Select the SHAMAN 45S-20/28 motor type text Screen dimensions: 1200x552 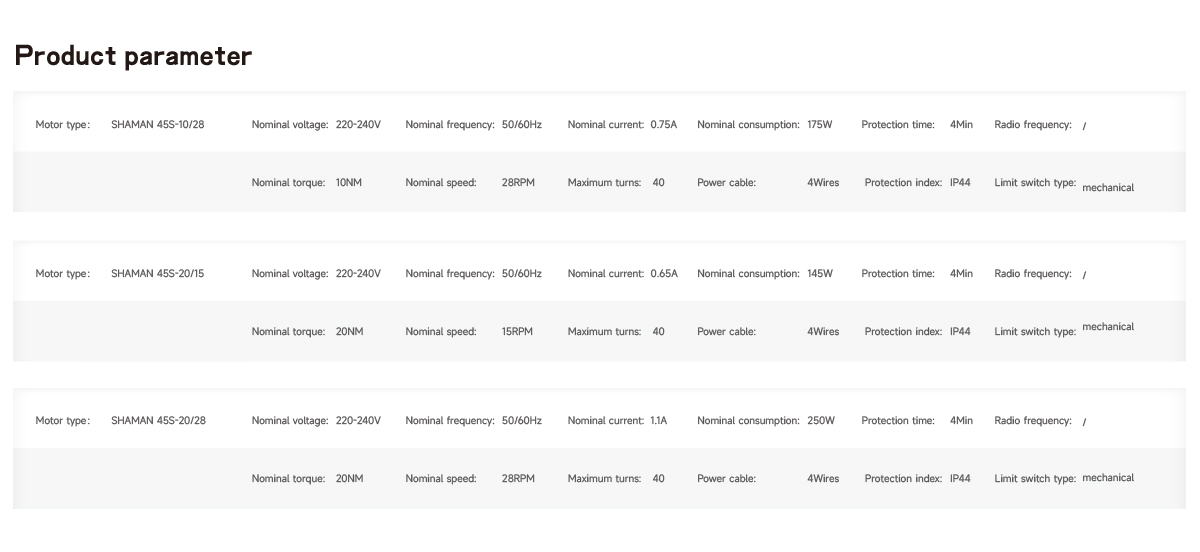coord(158,421)
